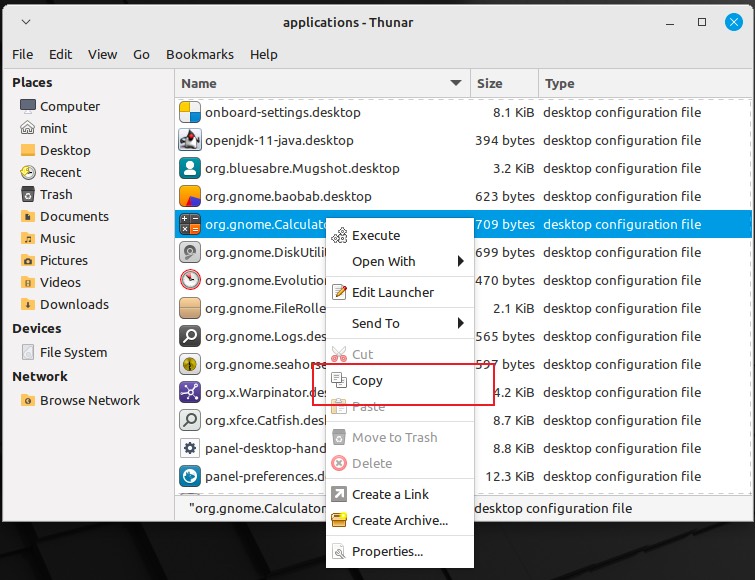
Task: Click the openjdk-11-java.desktop Java icon
Action: click(x=190, y=140)
